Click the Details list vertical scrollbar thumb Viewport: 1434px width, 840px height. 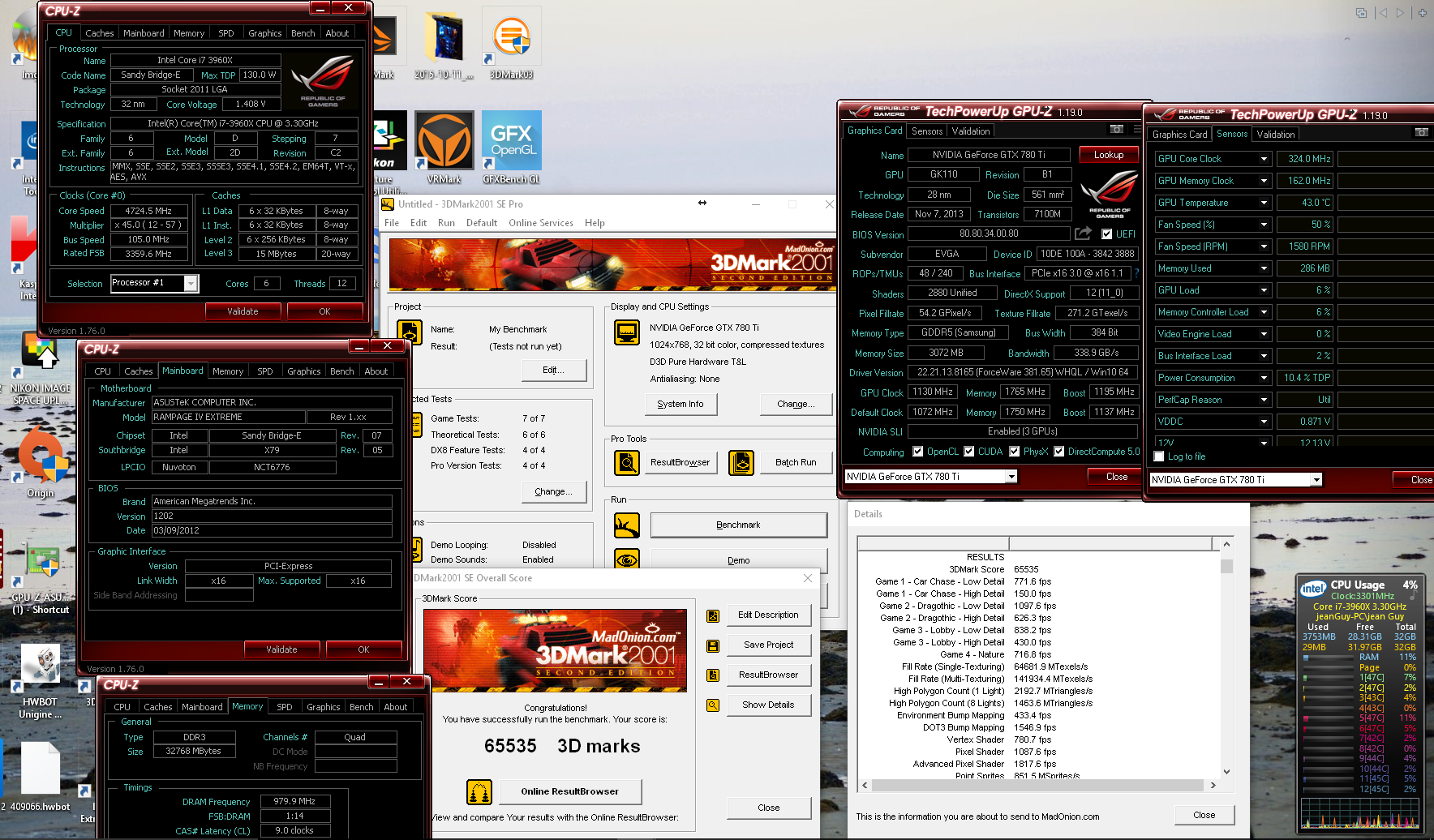[1226, 565]
